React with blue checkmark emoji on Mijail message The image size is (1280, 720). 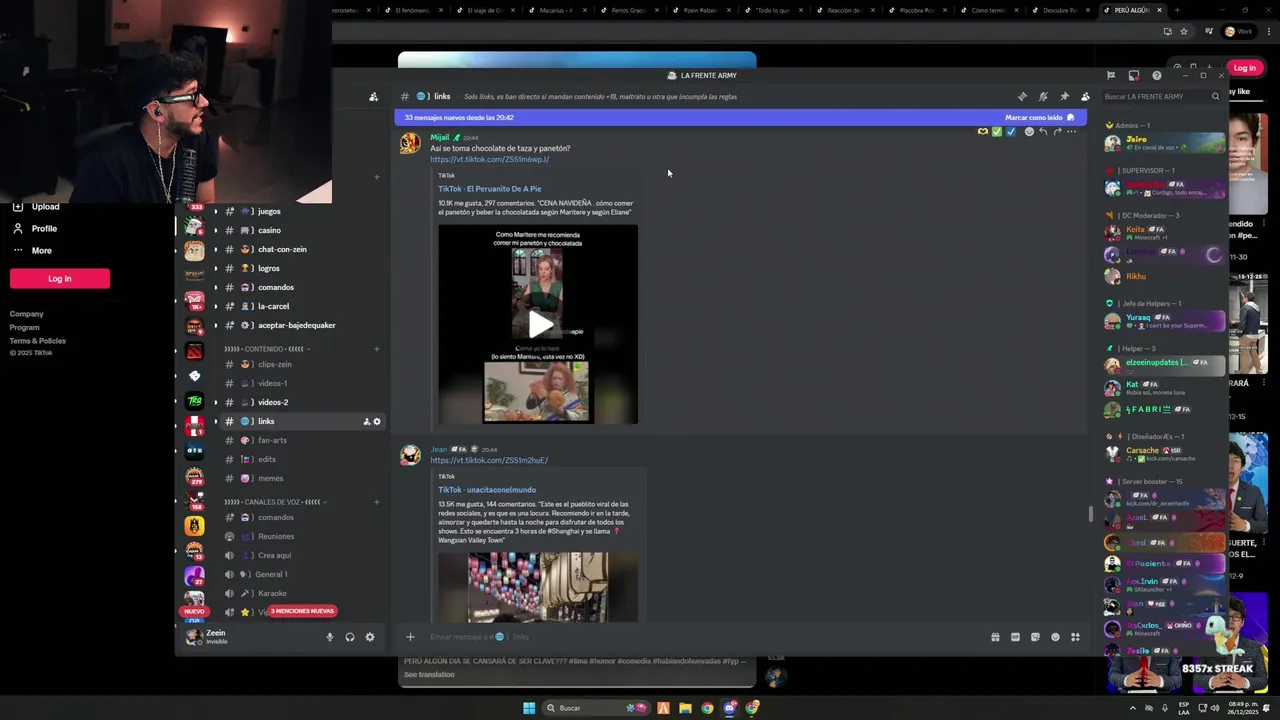[1011, 132]
